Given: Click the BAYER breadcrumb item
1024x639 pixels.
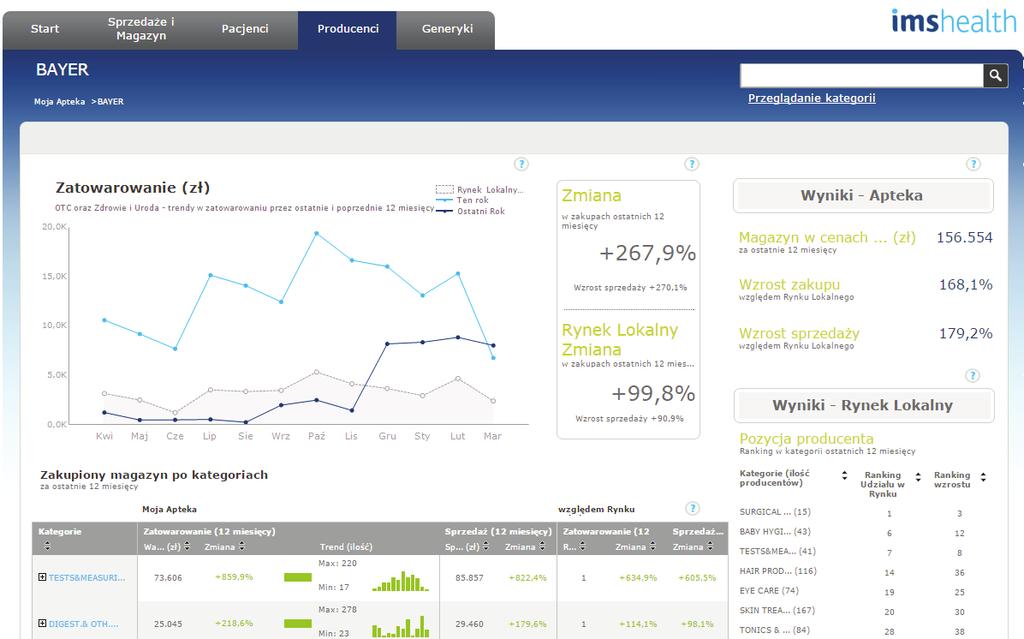Looking at the screenshot, I should [x=110, y=101].
